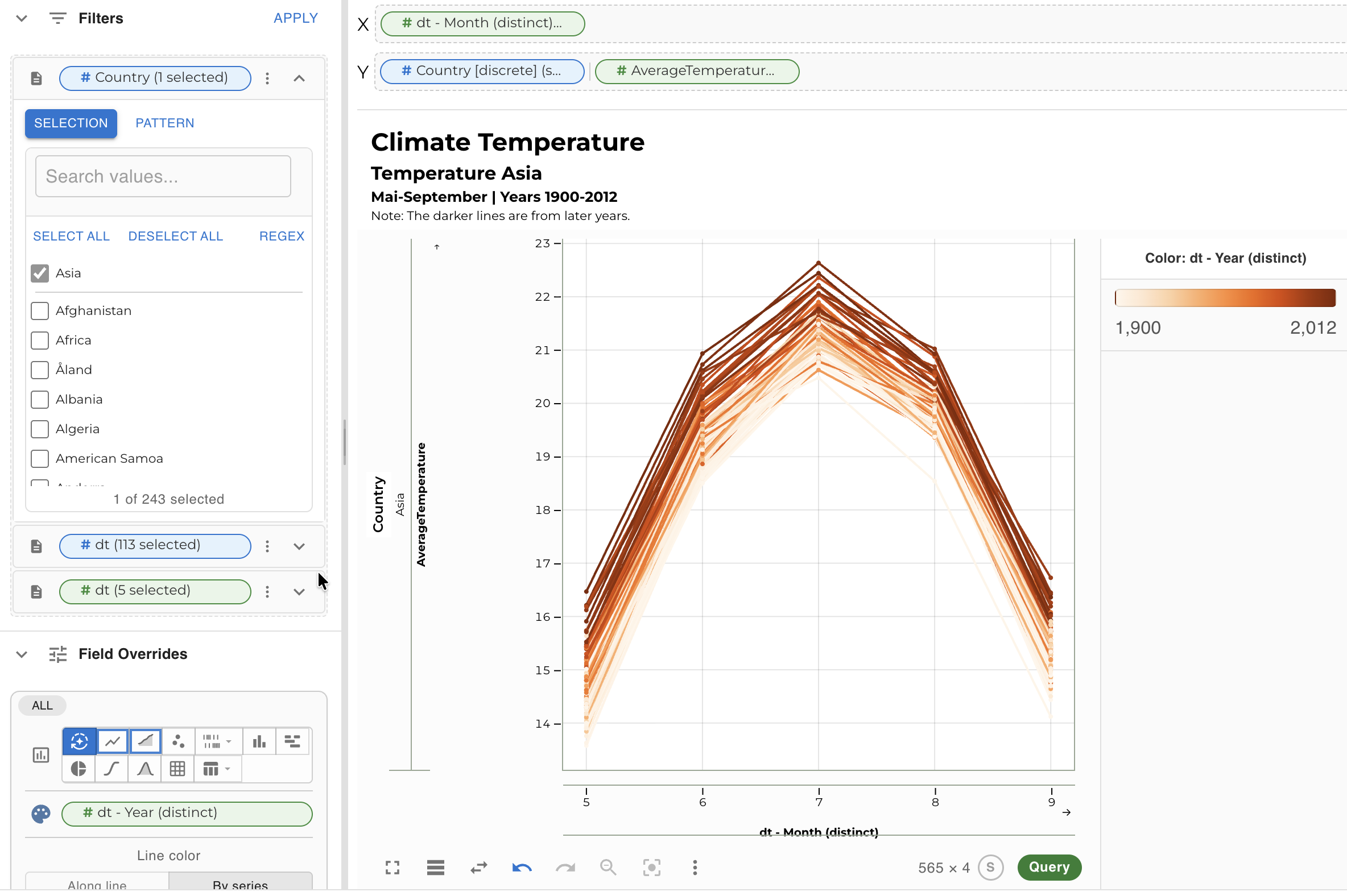This screenshot has width=1347, height=896.
Task: Click the REGEX button
Action: [282, 237]
